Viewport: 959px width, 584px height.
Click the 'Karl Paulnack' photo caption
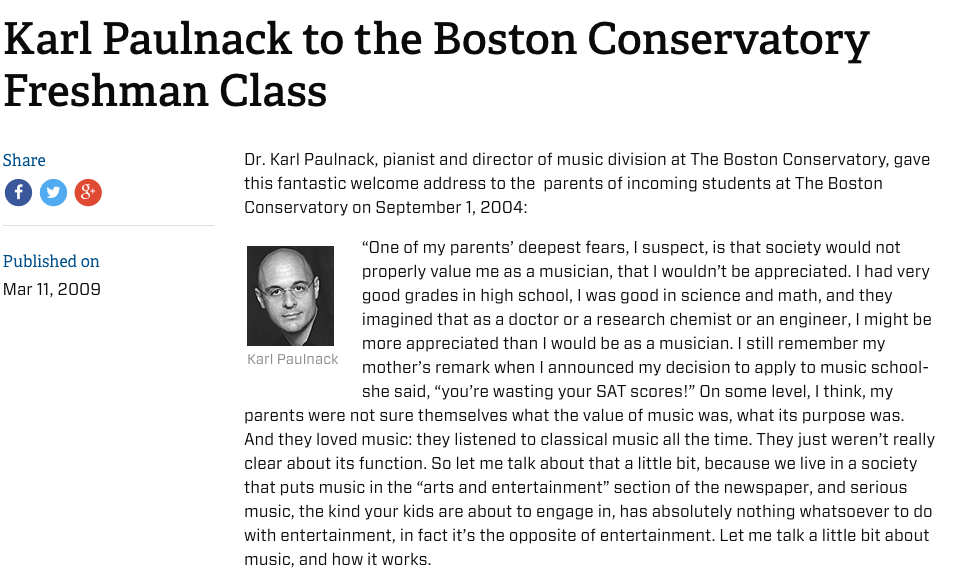coord(292,360)
